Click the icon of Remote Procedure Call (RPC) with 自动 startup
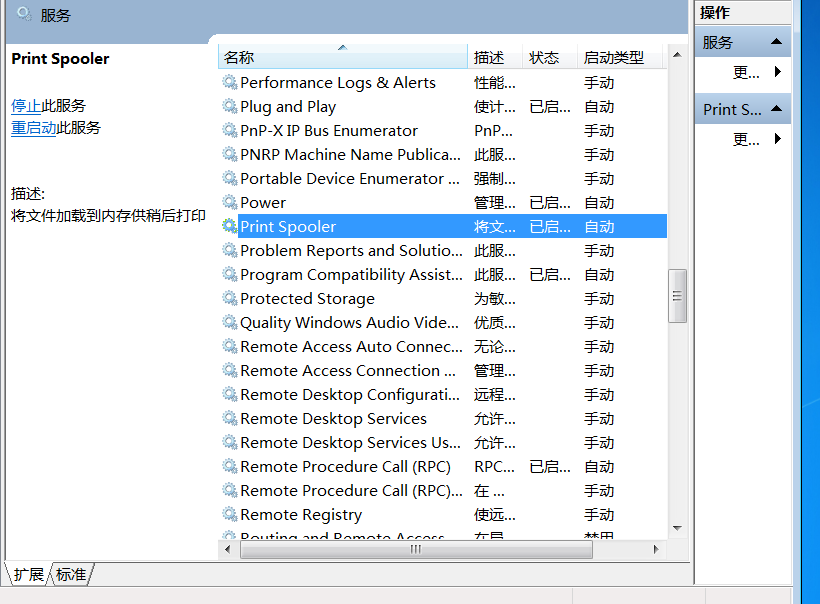820x604 pixels. pos(230,466)
